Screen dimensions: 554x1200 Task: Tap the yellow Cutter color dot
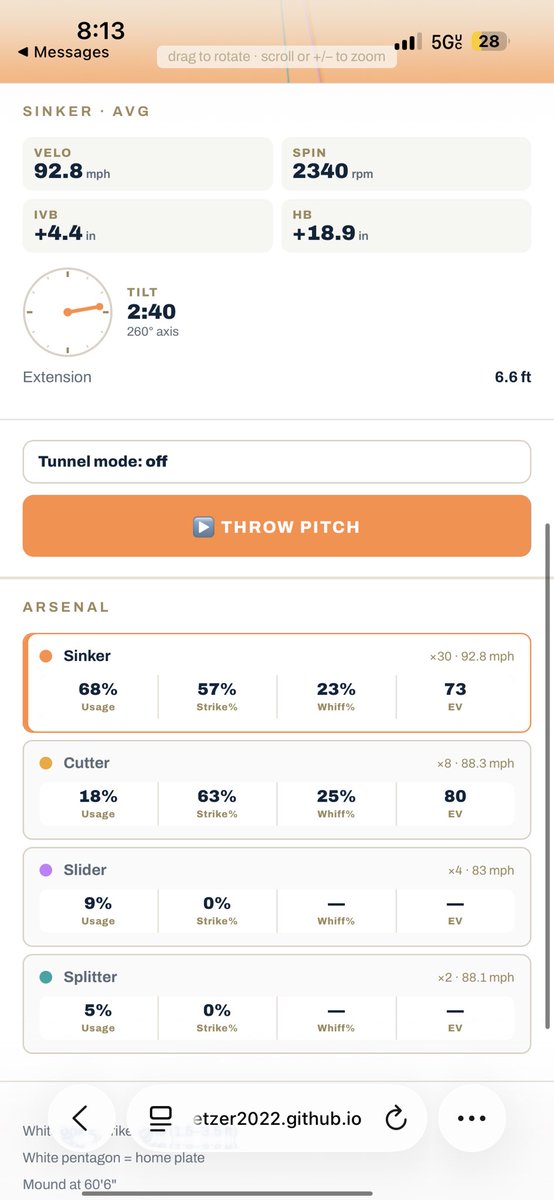pyautogui.click(x=45, y=764)
